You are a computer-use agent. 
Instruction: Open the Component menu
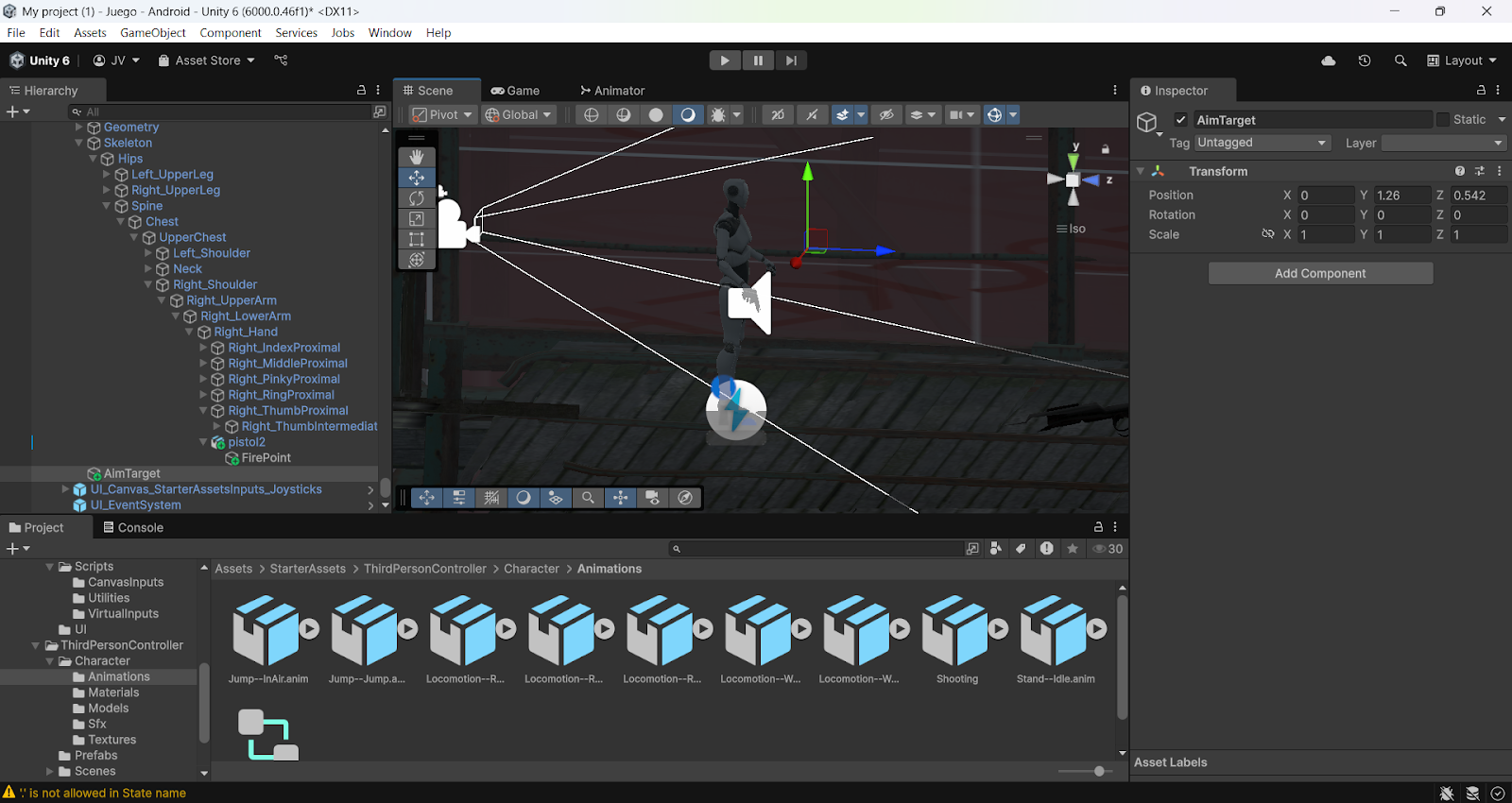click(231, 32)
